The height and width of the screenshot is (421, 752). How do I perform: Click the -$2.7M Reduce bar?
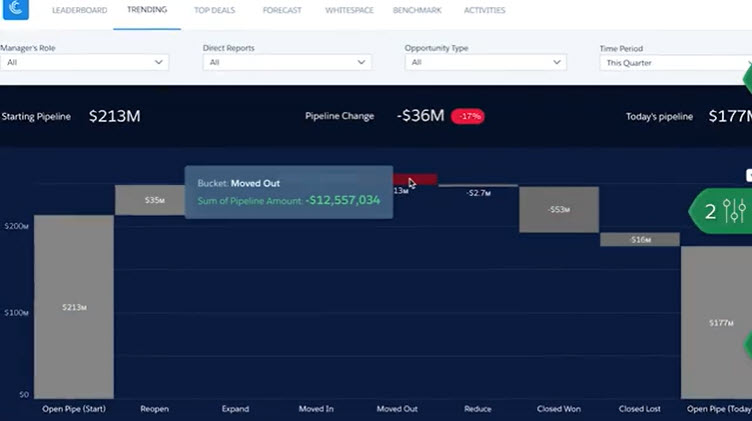(x=478, y=186)
